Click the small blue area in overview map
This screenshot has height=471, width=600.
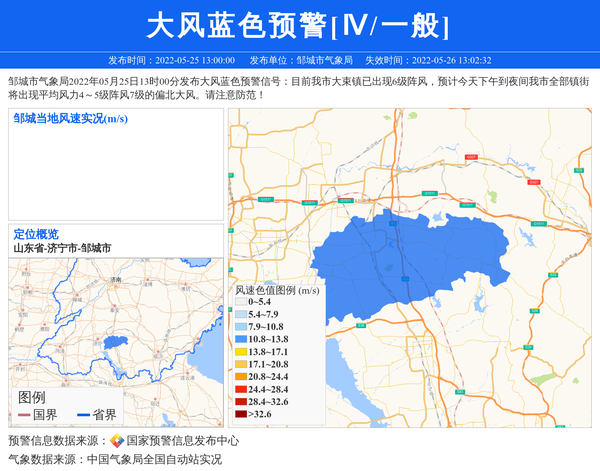112,345
